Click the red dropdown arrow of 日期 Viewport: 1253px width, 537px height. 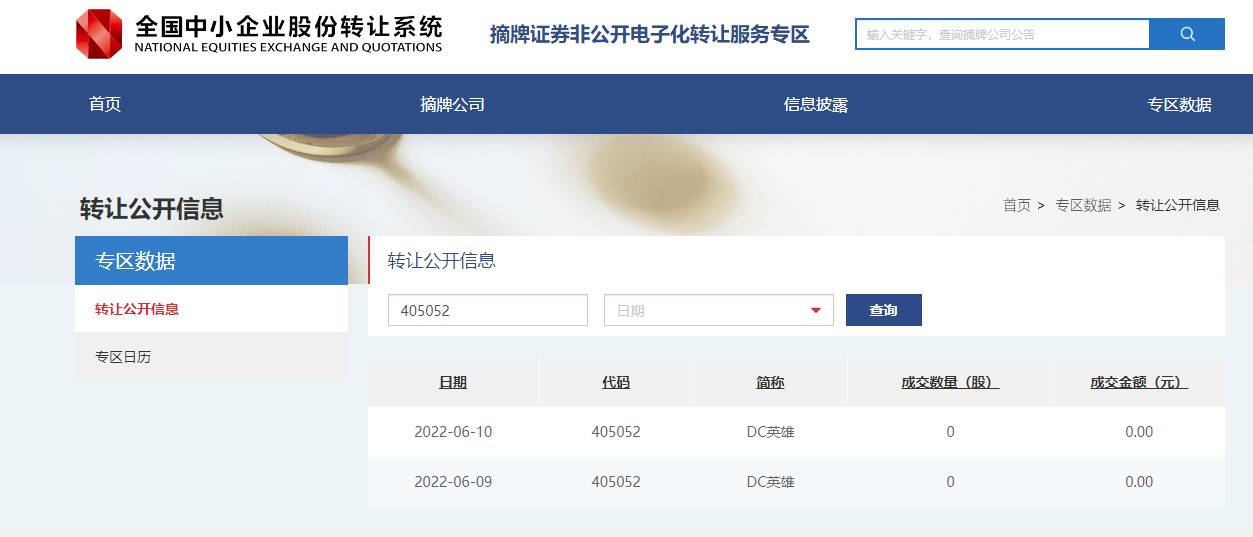point(816,311)
